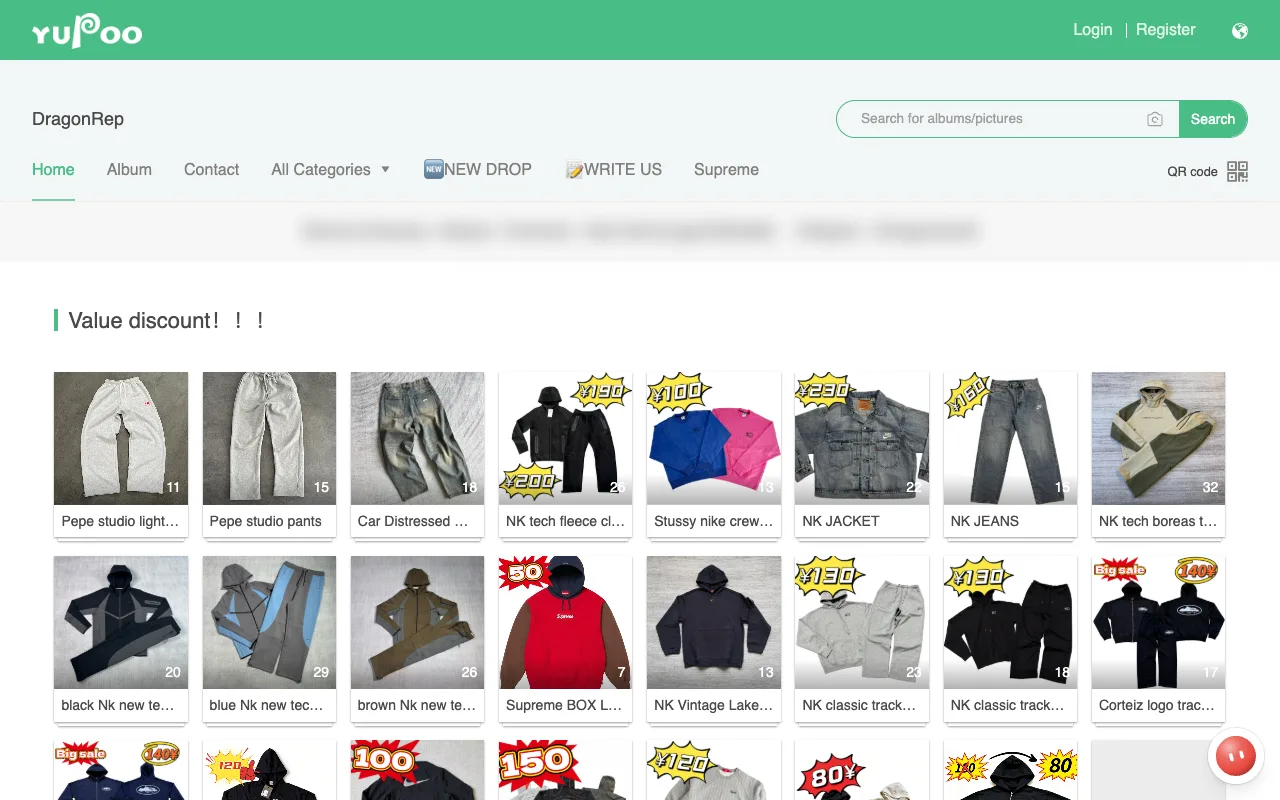Click the Yupoo logo
This screenshot has height=800, width=1280.
87,30
